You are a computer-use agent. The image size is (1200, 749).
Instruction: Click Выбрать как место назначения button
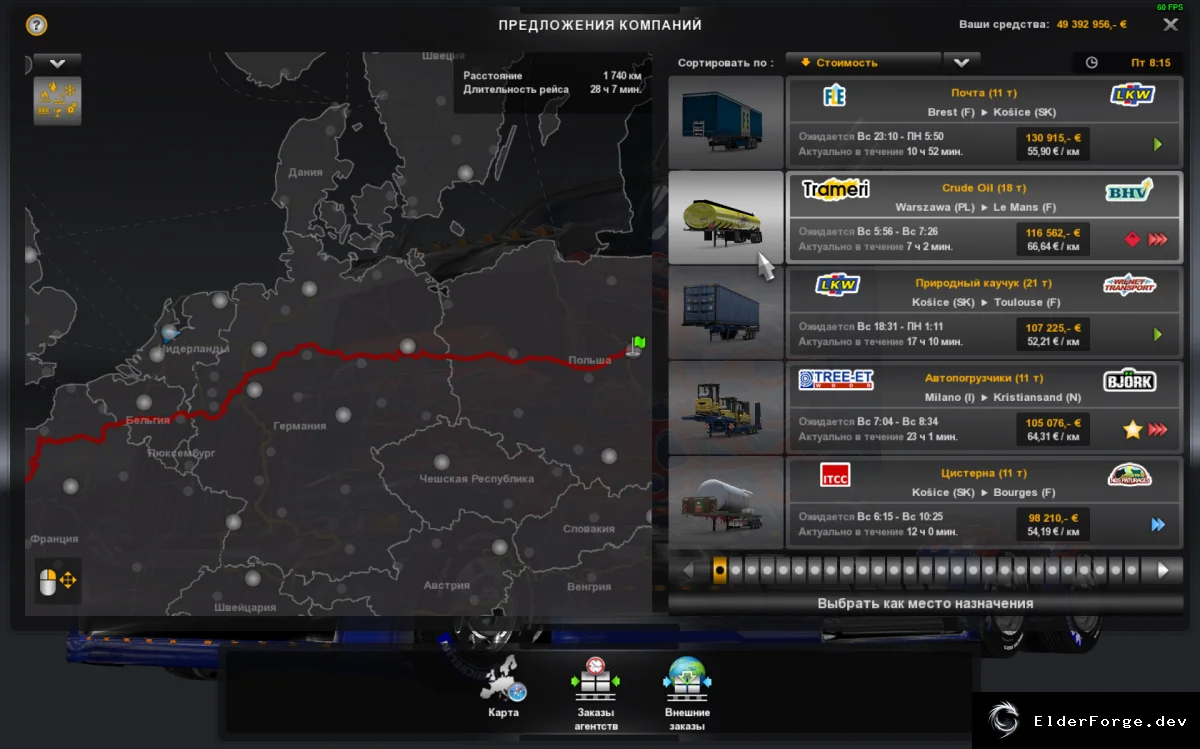click(x=925, y=604)
